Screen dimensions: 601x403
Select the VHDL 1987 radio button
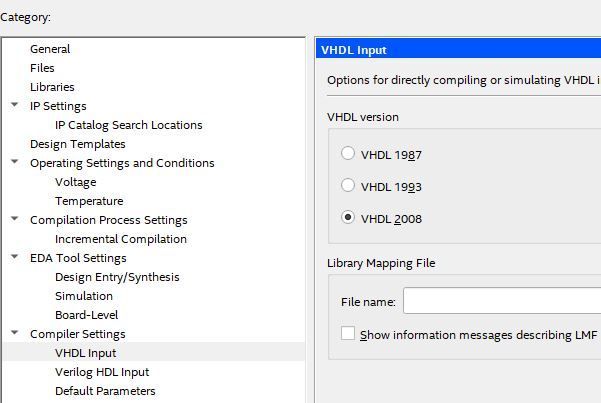pos(348,154)
